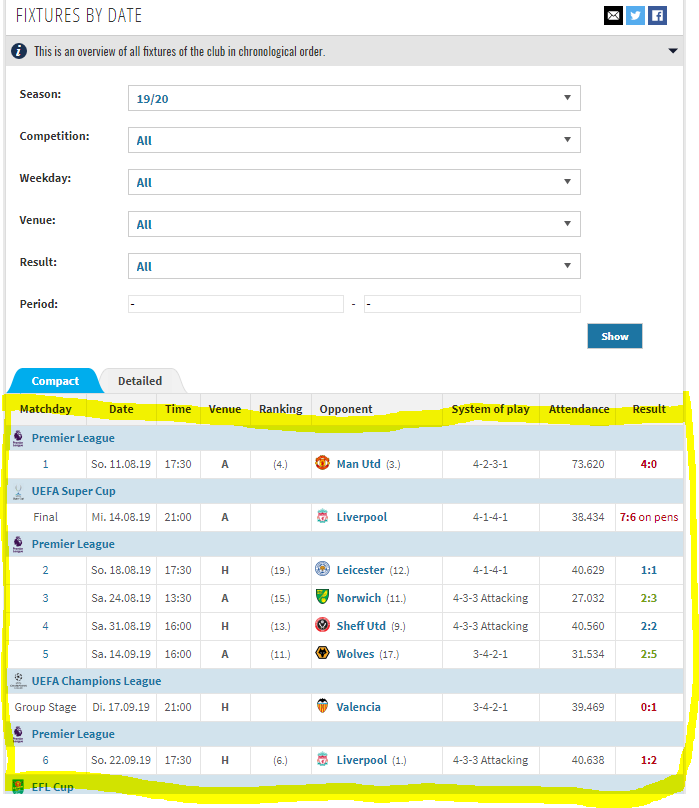Viewport: 699px width, 808px height.
Task: Click the EFL Cup logo icon
Action: [x=18, y=787]
